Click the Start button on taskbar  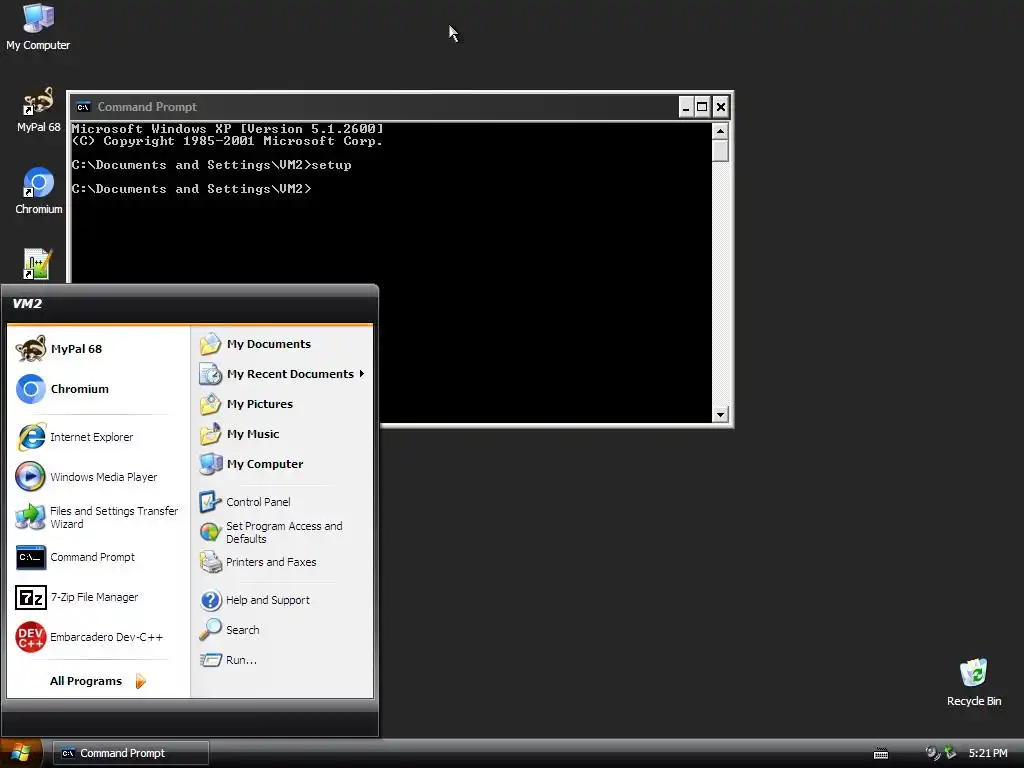click(21, 753)
